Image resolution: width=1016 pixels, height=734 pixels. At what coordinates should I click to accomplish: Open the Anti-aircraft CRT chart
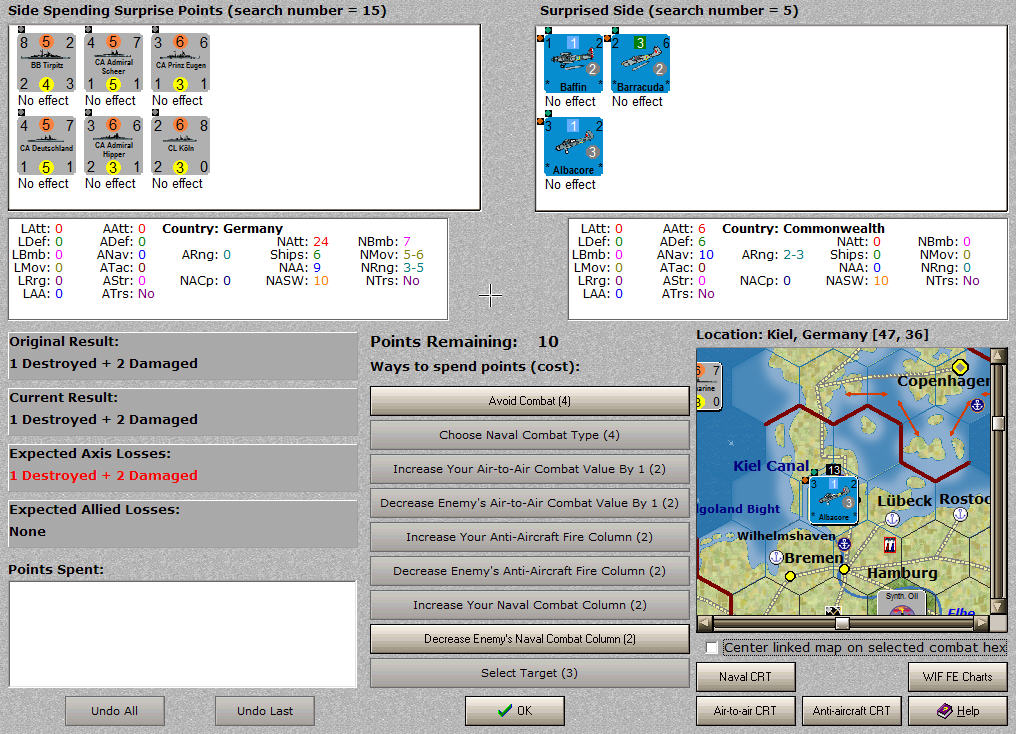click(x=851, y=711)
